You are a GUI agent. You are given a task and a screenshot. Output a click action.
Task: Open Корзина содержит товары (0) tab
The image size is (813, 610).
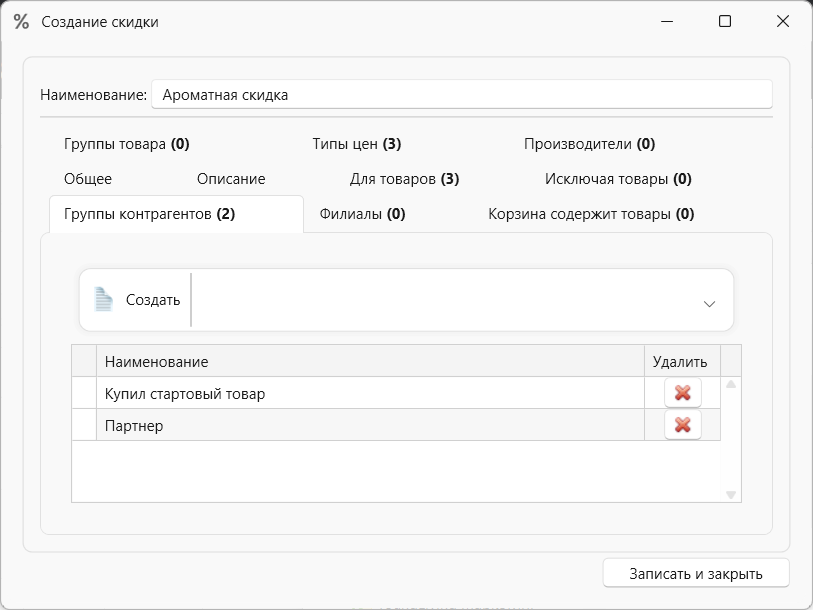591,214
